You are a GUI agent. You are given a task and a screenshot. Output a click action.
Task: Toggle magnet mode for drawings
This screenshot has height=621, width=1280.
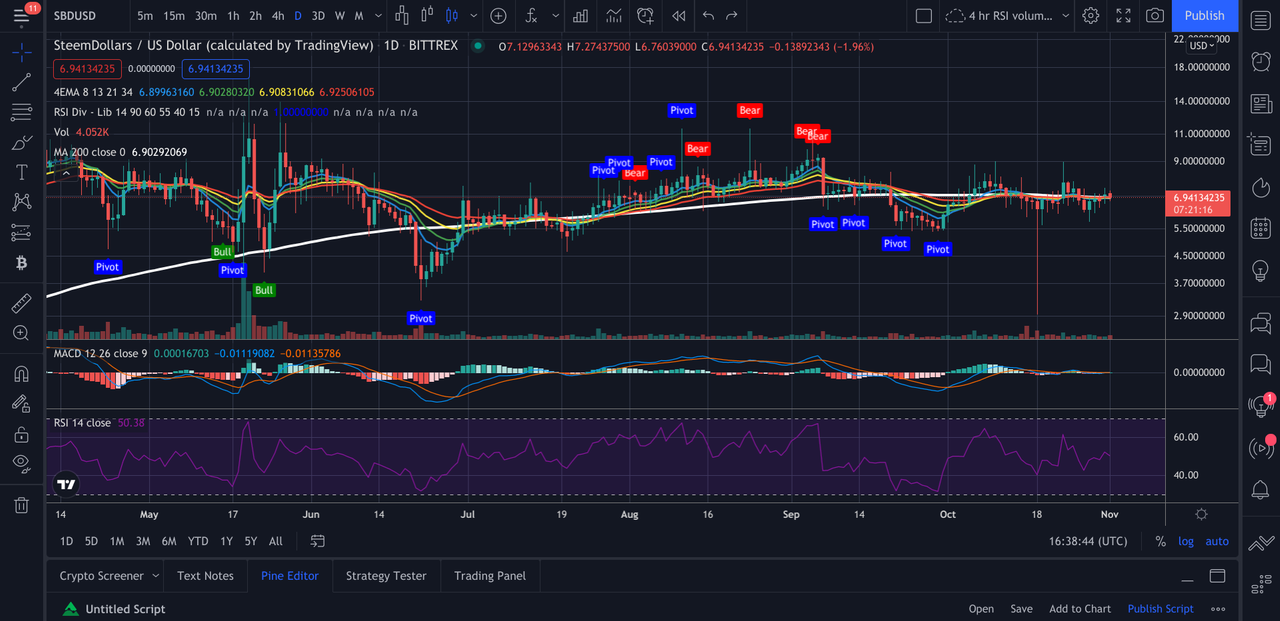pos(21,374)
